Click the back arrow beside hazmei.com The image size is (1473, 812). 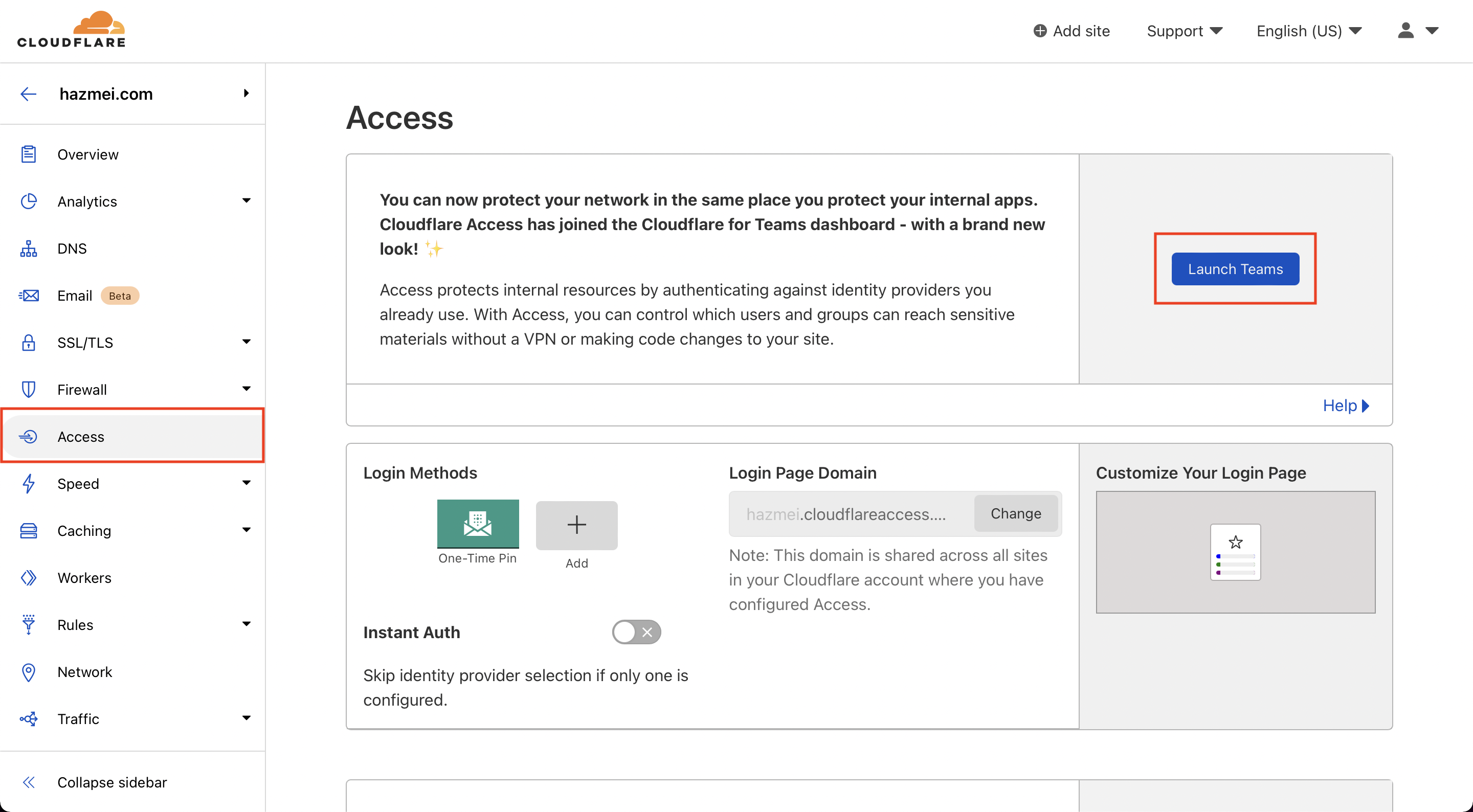[28, 94]
